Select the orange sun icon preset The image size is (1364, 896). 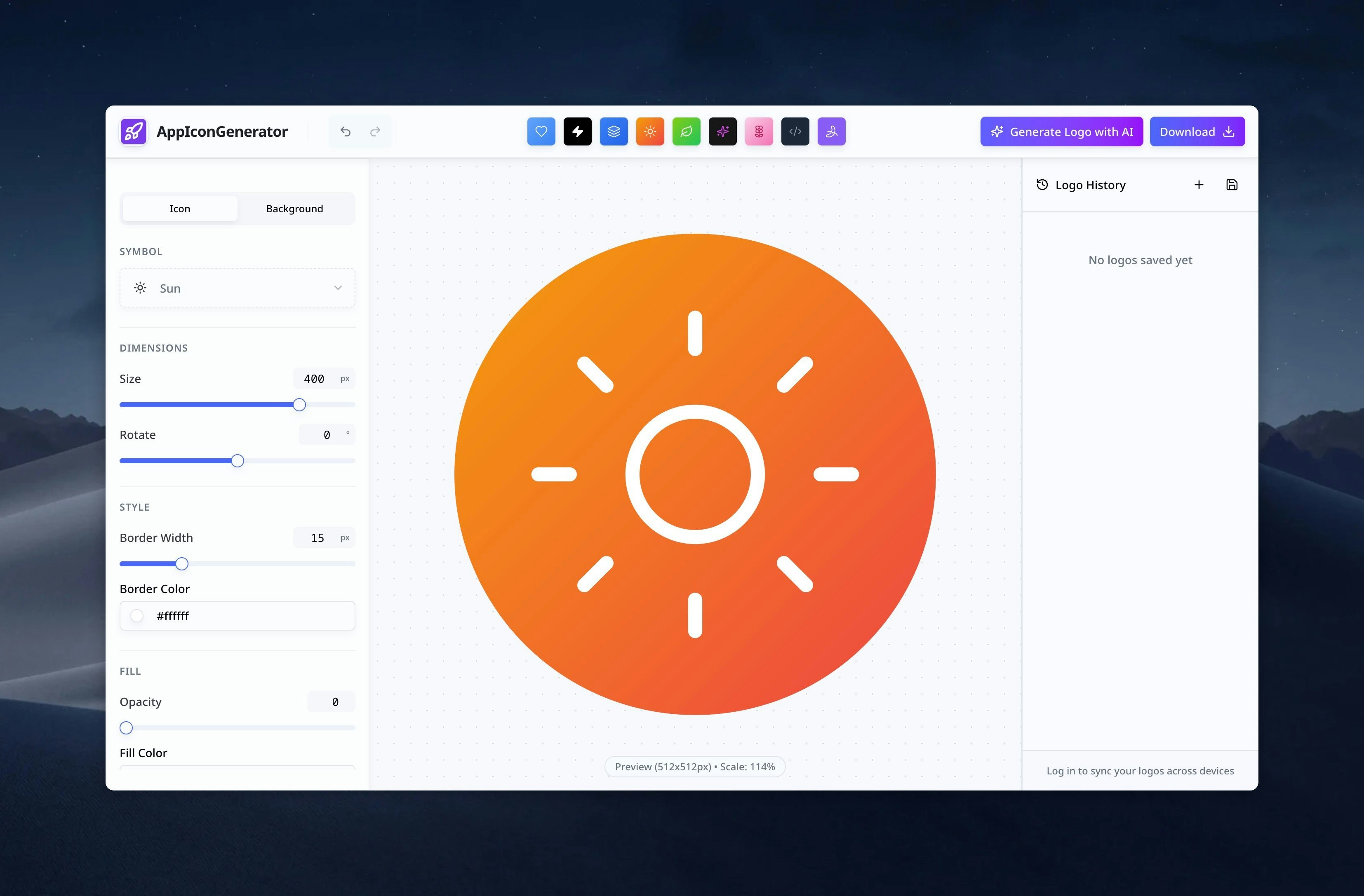[x=650, y=131]
